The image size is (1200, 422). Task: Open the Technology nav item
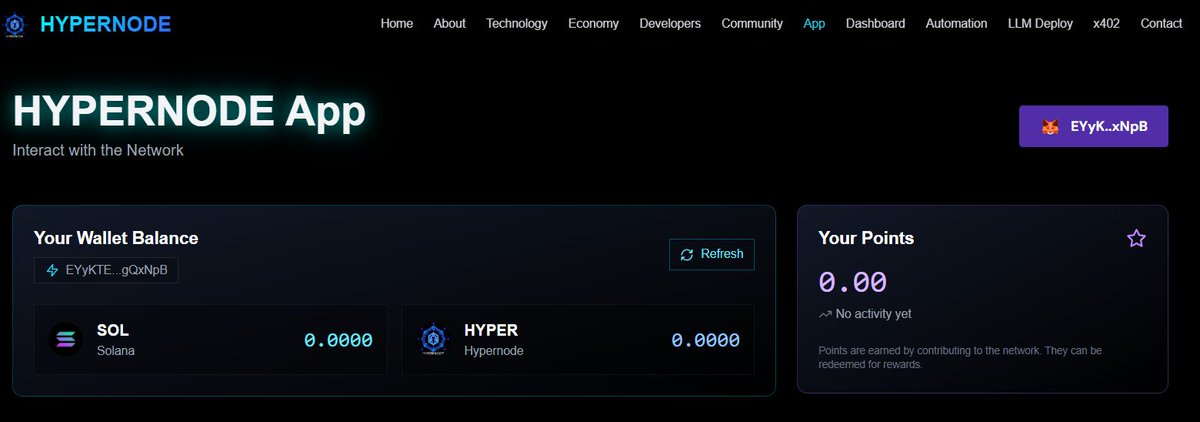[x=517, y=23]
